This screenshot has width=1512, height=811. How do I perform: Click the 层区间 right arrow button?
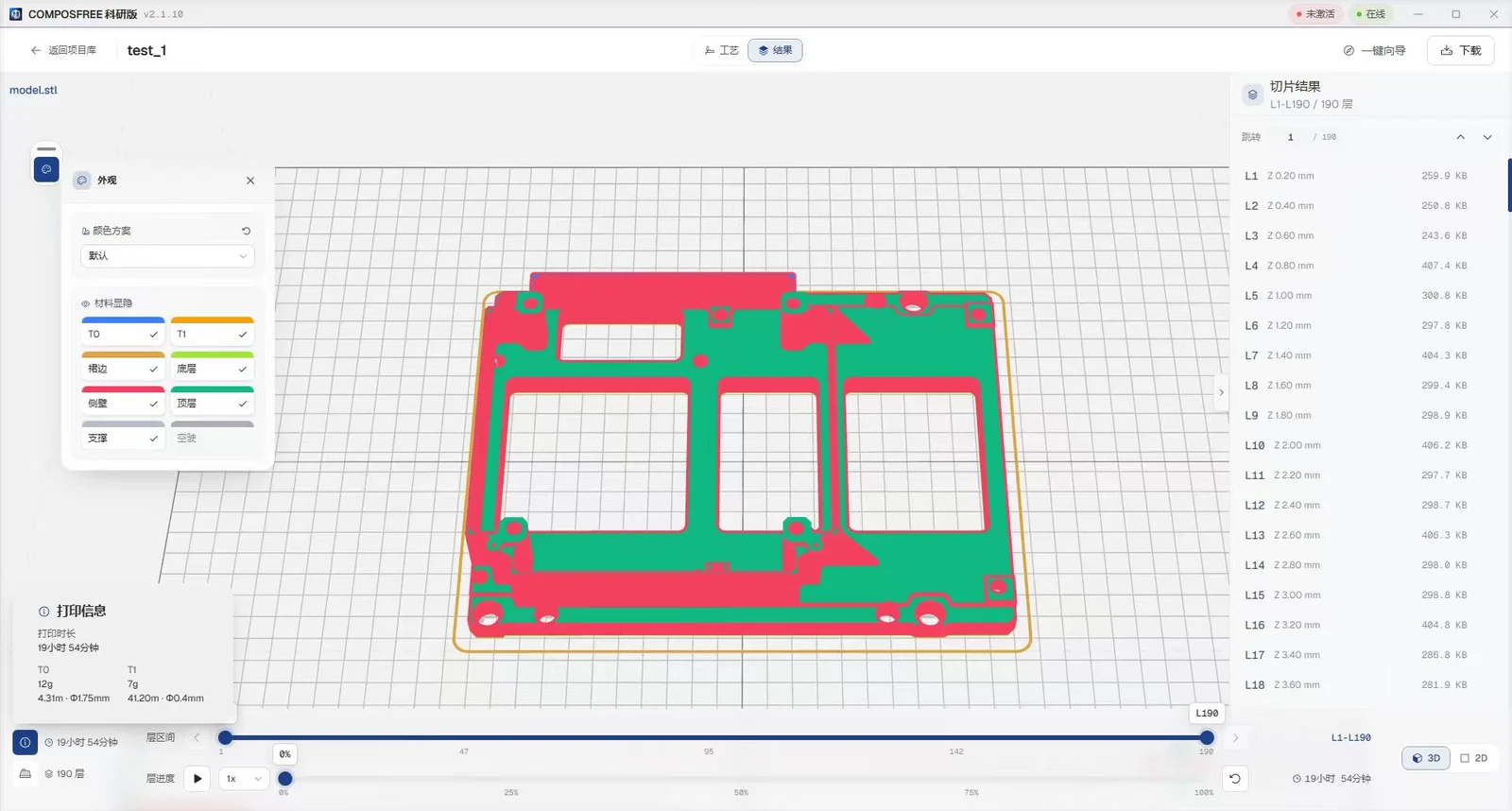tap(1235, 737)
